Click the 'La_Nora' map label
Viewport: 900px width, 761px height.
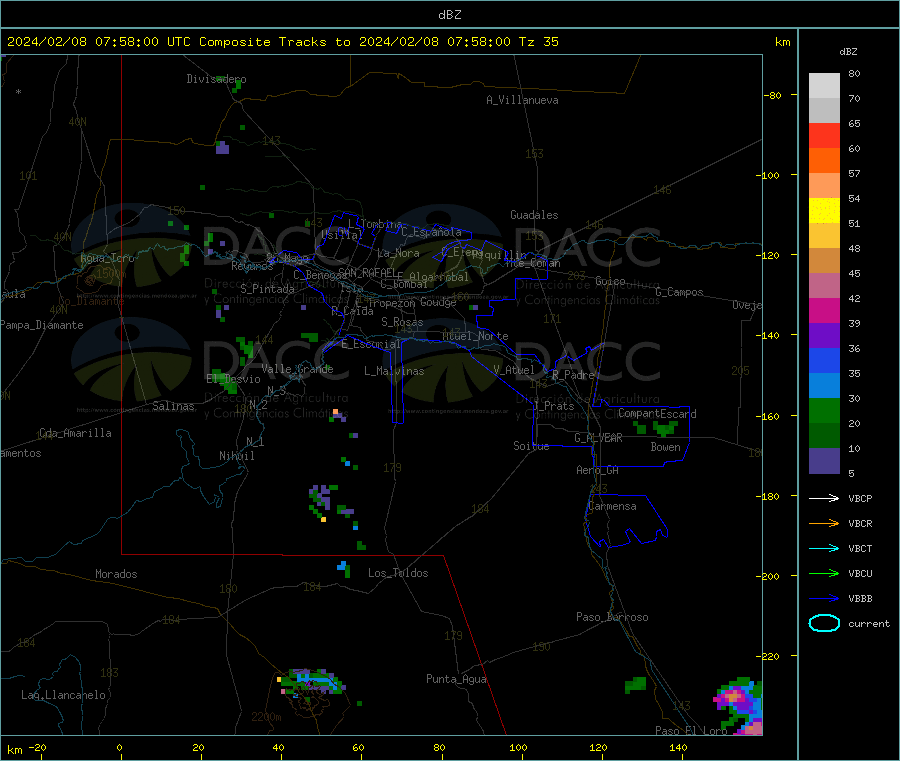[398, 254]
